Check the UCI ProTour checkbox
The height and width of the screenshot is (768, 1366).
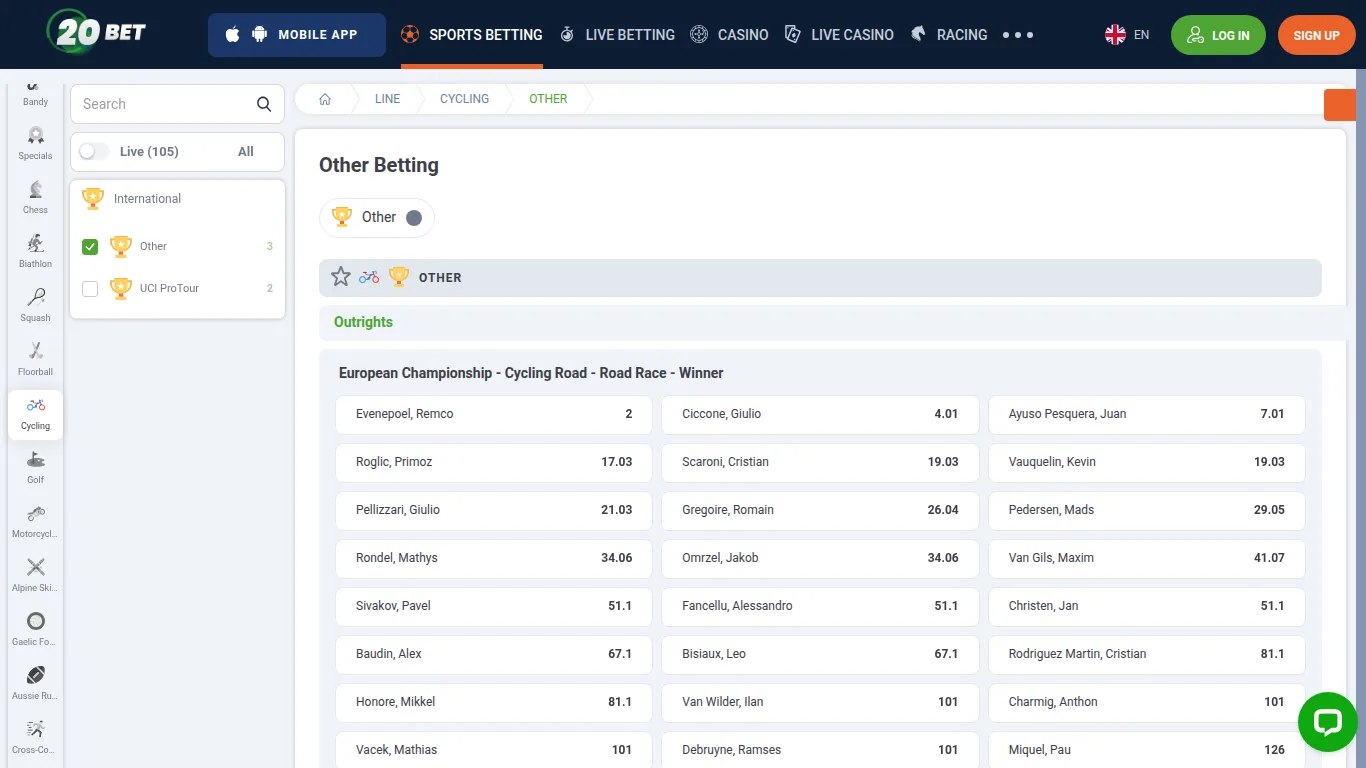pos(90,289)
